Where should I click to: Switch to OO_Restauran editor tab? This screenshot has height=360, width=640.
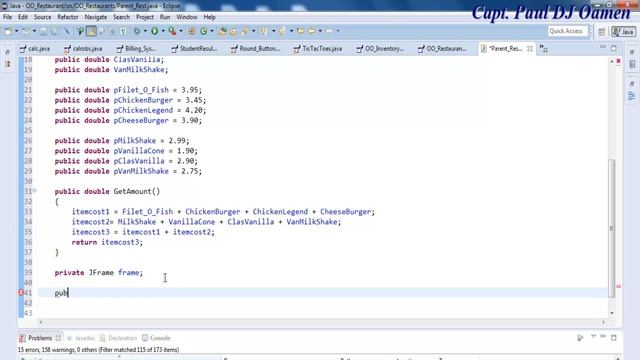[x=442, y=49]
